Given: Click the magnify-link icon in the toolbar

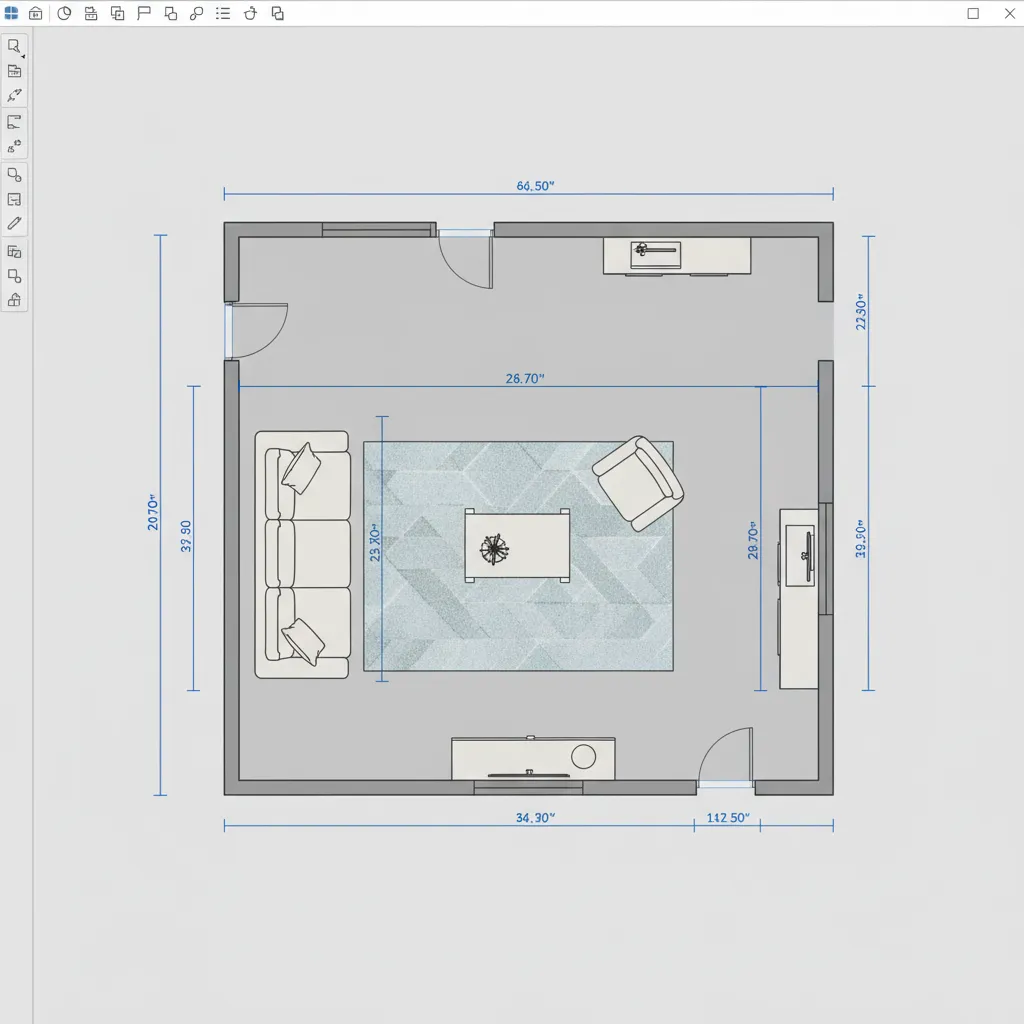Looking at the screenshot, I should click(195, 13).
